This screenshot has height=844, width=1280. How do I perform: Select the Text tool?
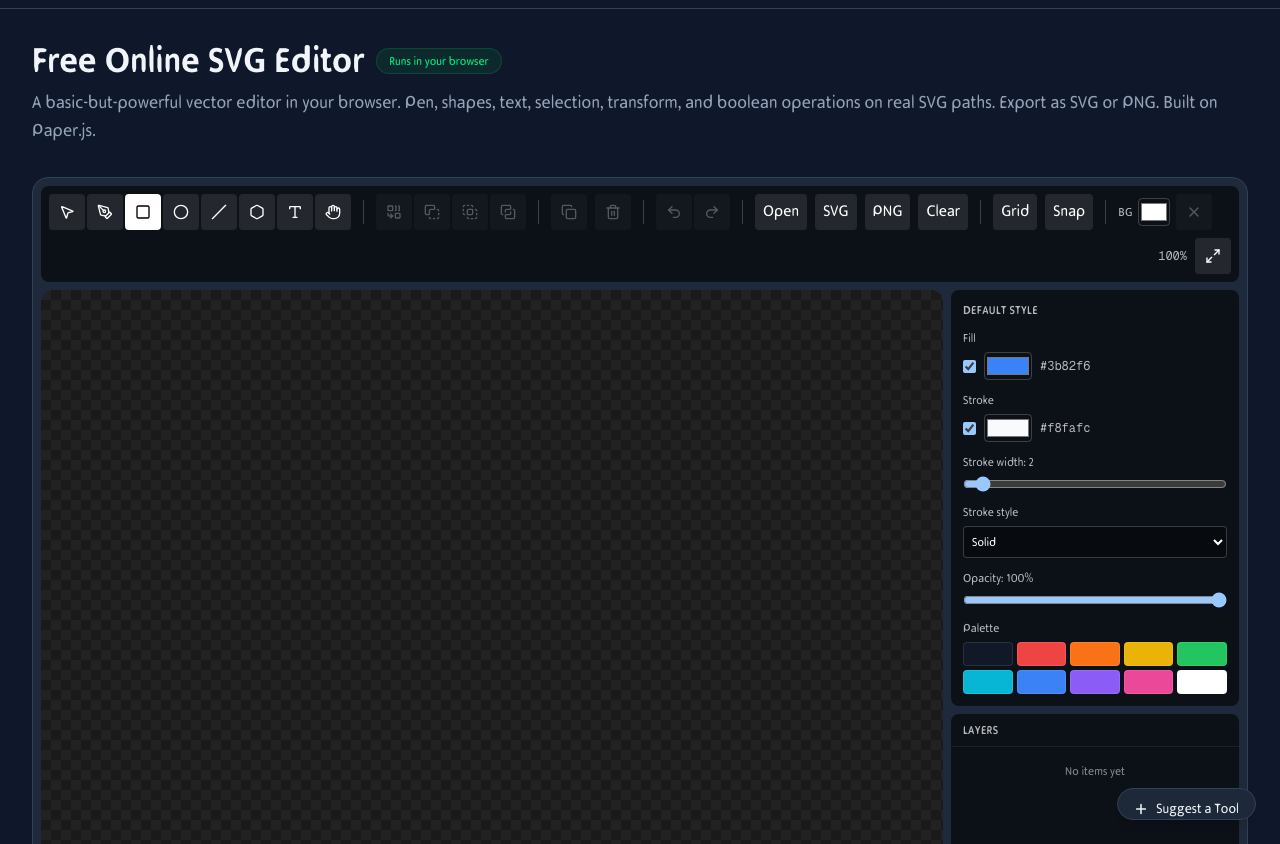click(295, 212)
